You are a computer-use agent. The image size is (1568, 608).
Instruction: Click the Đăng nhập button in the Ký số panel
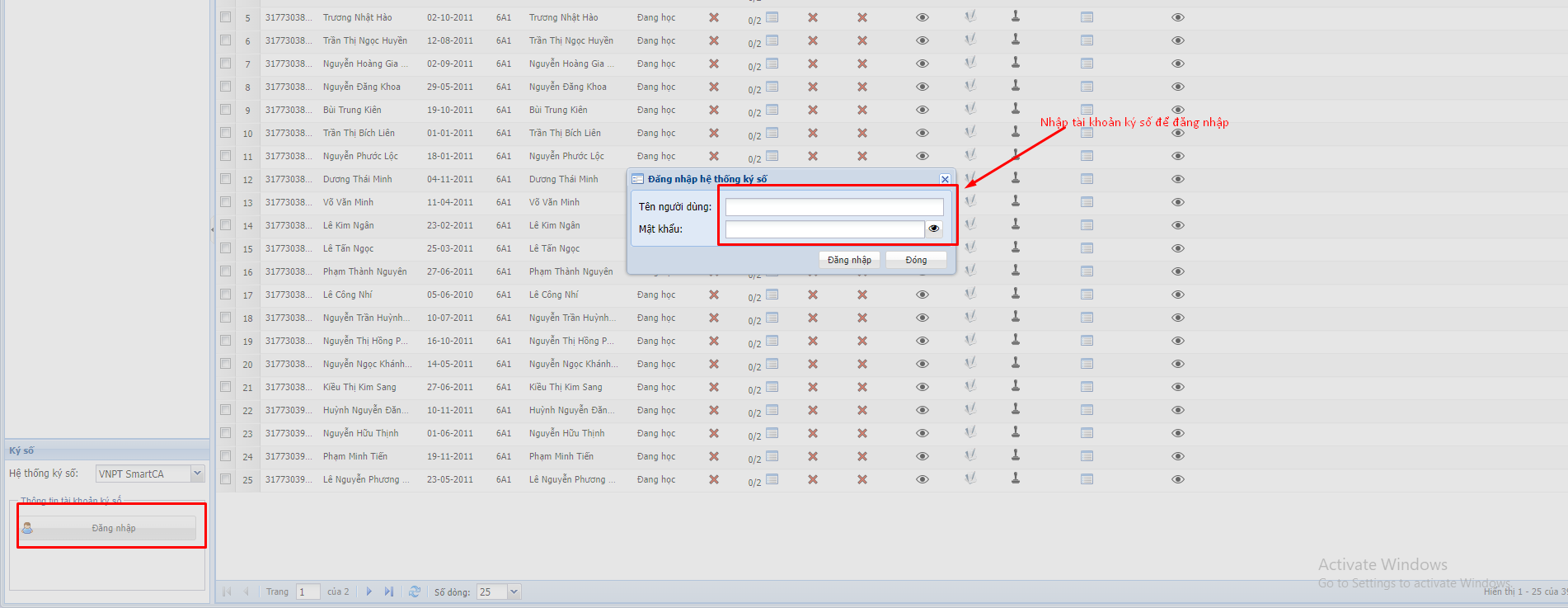coord(113,528)
